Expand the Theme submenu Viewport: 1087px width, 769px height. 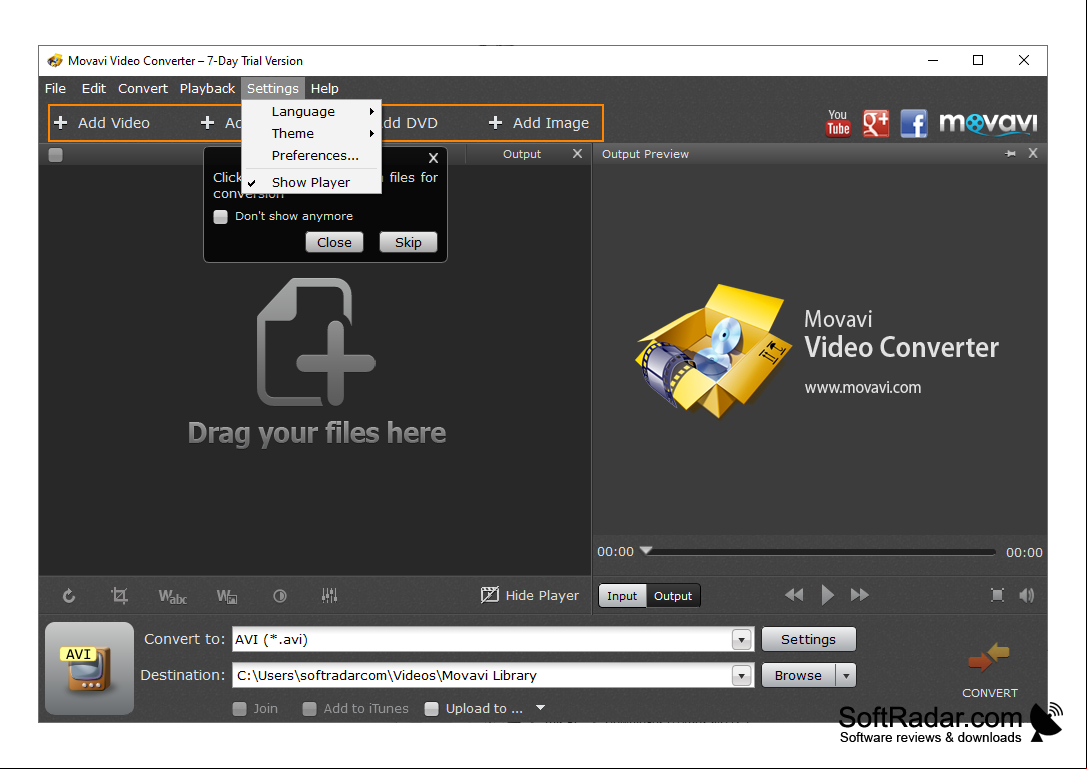(x=311, y=133)
